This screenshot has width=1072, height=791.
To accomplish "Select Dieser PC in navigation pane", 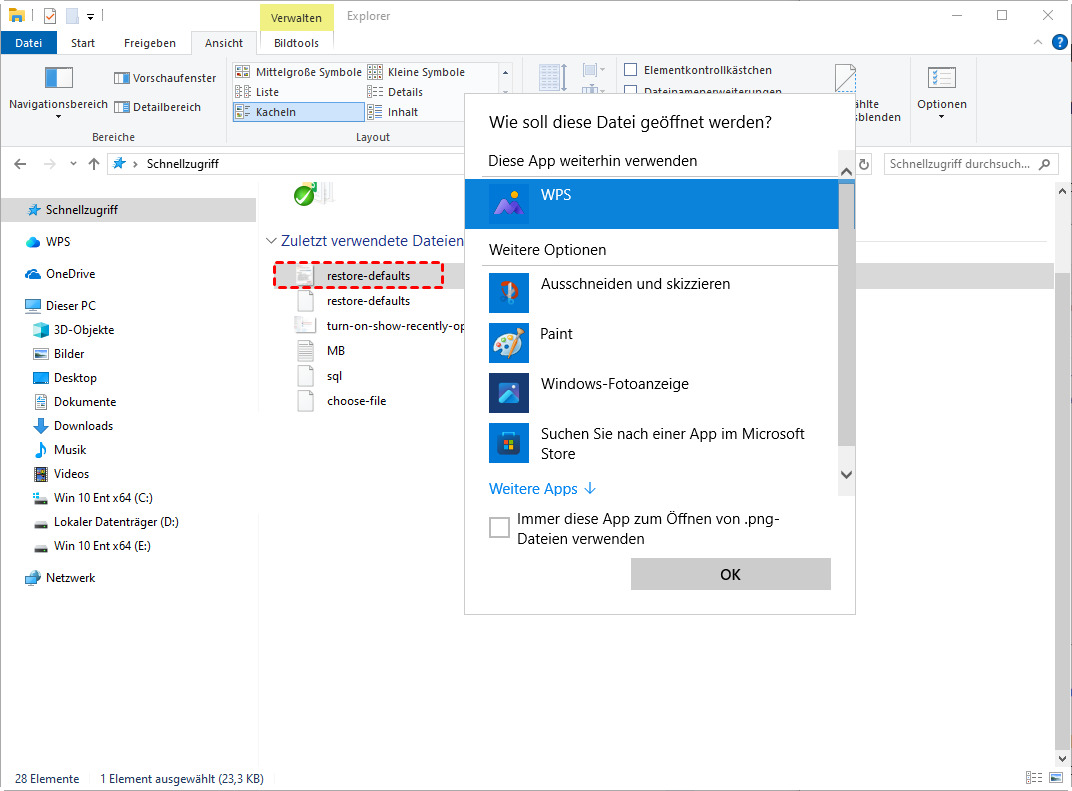I will tap(60, 306).
